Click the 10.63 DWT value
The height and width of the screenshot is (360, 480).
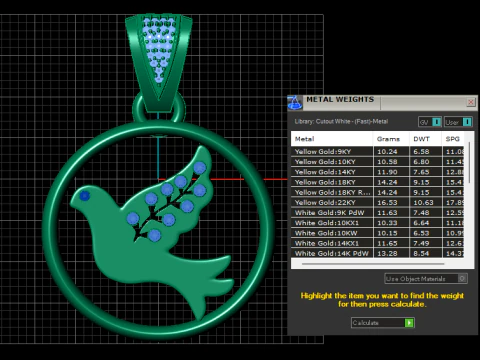(x=423, y=203)
